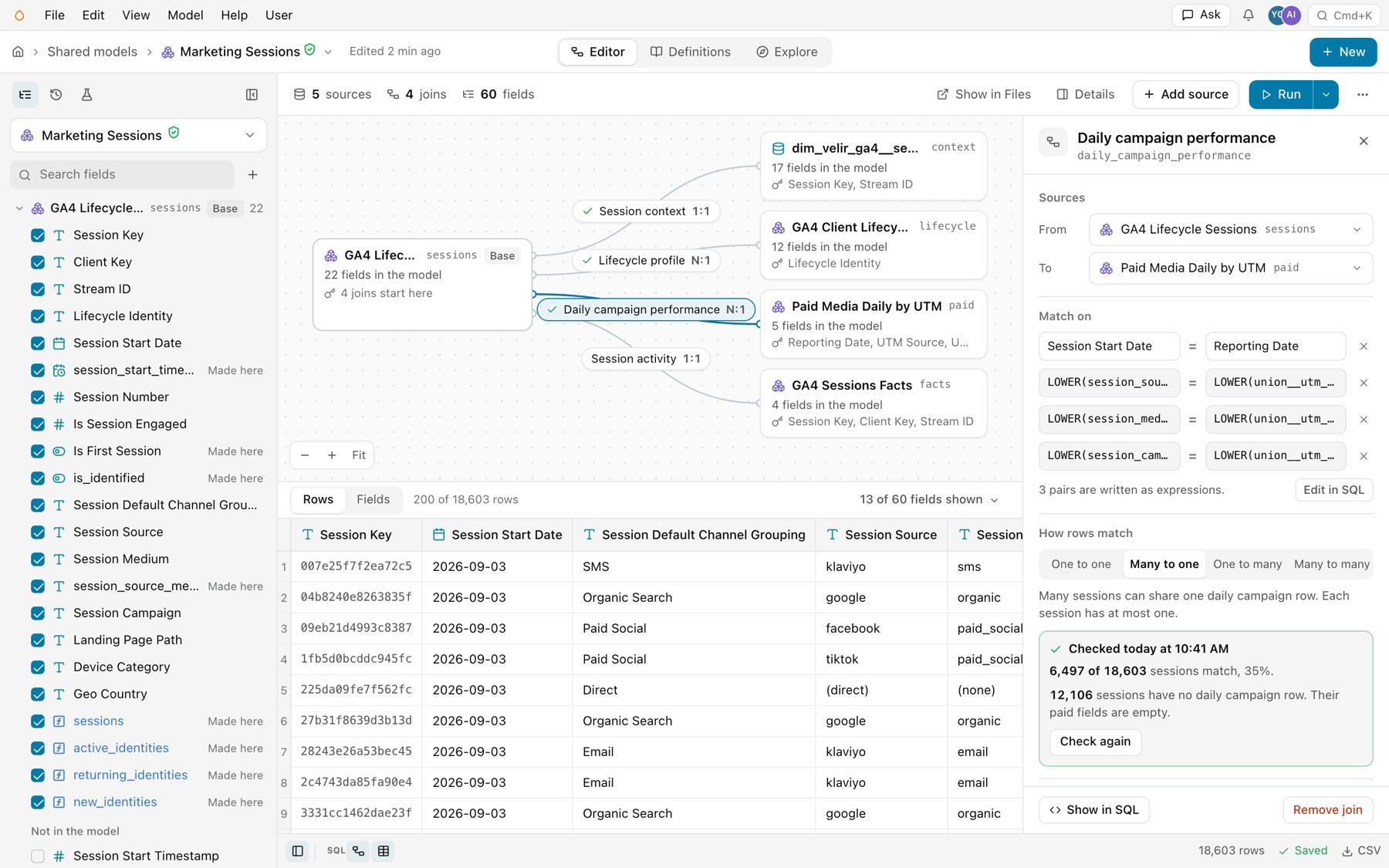Expand the 13 of 60 fields shown dropdown

click(x=929, y=499)
